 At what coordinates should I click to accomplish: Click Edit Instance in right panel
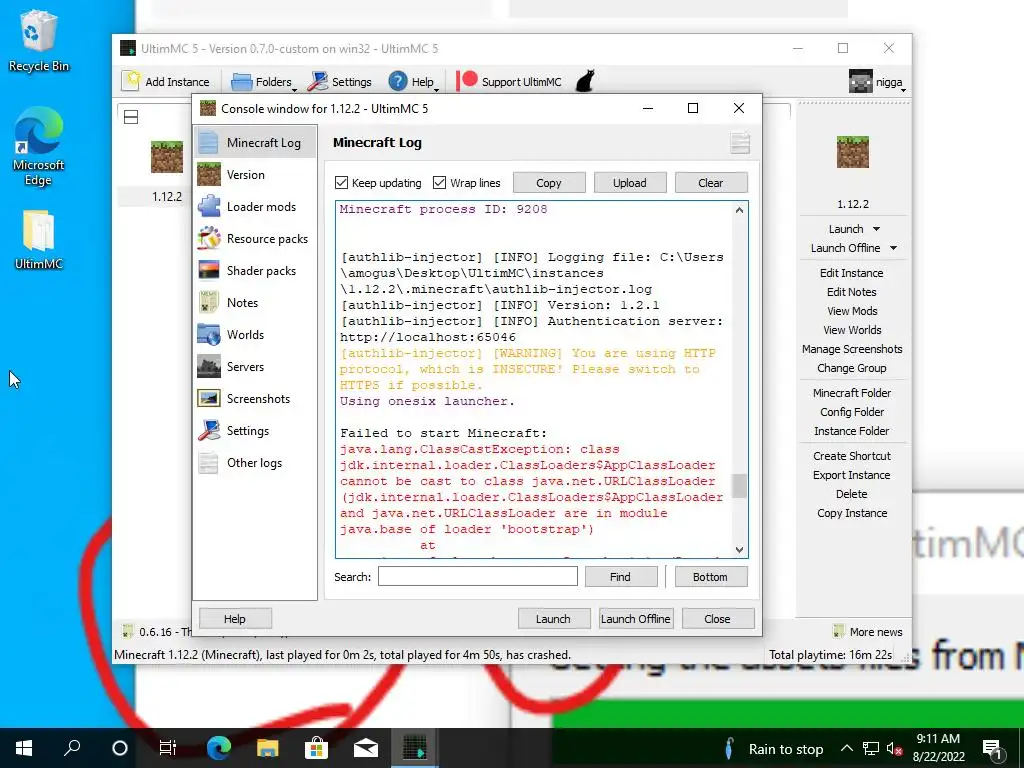pyautogui.click(x=851, y=273)
